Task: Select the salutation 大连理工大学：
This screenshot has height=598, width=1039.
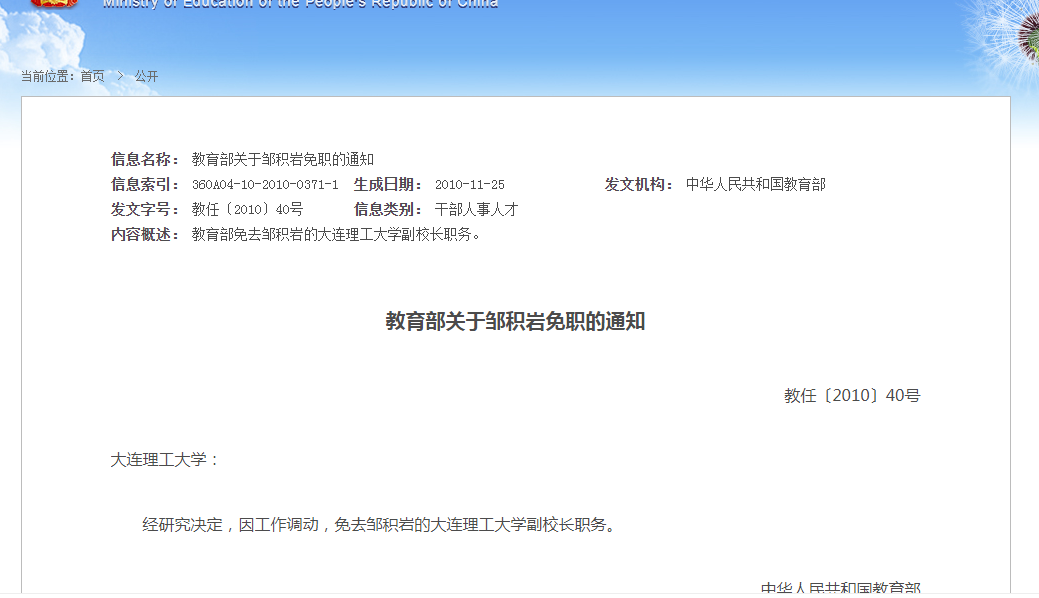Action: point(164,460)
